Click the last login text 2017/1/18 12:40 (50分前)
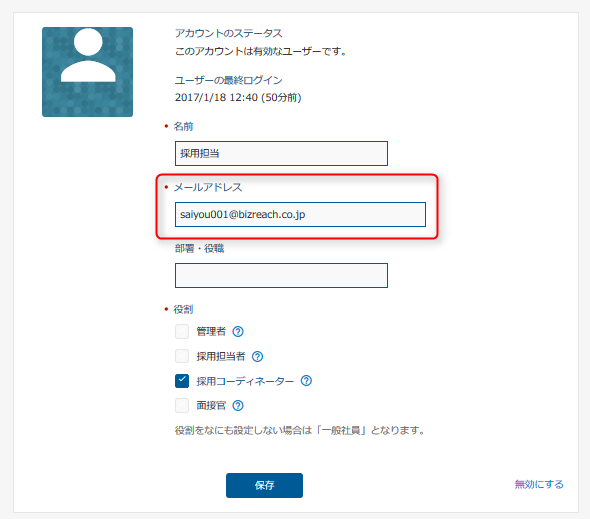The height and width of the screenshot is (519, 590). [x=238, y=97]
